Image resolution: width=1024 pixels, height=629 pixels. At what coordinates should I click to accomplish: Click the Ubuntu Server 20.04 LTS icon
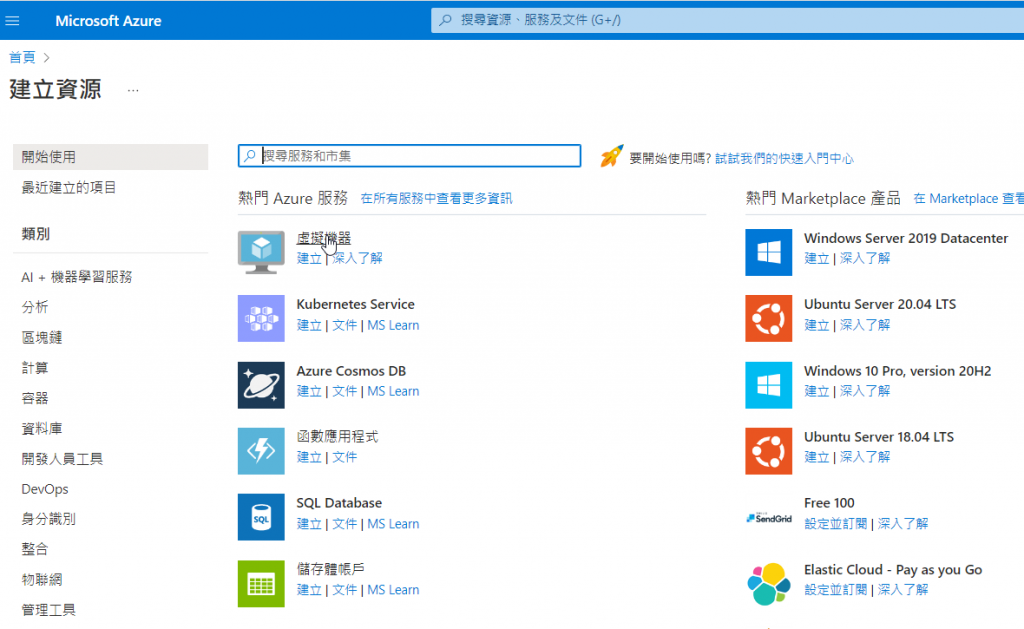tap(769, 319)
